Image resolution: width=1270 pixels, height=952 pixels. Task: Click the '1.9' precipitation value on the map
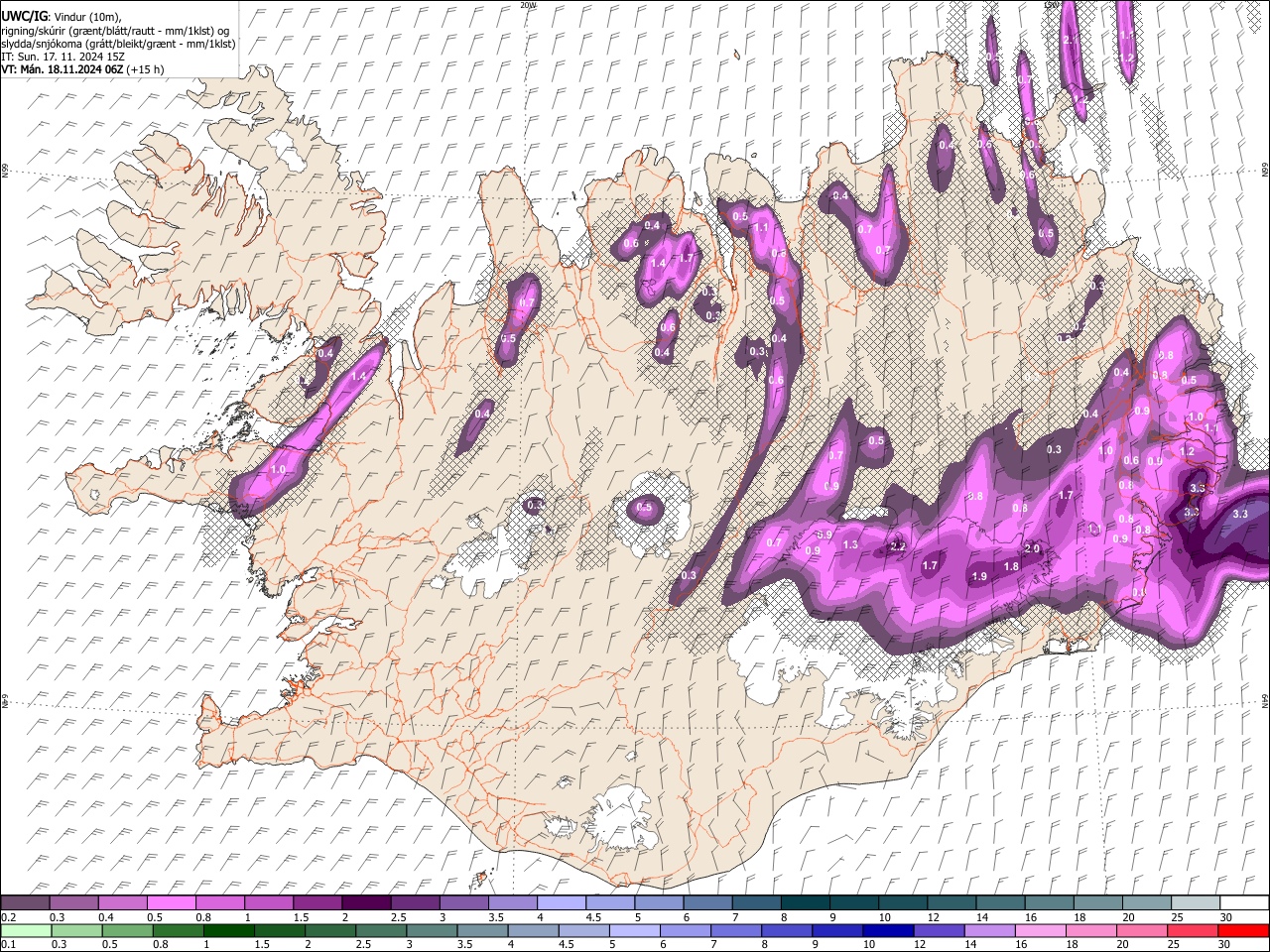point(979,576)
